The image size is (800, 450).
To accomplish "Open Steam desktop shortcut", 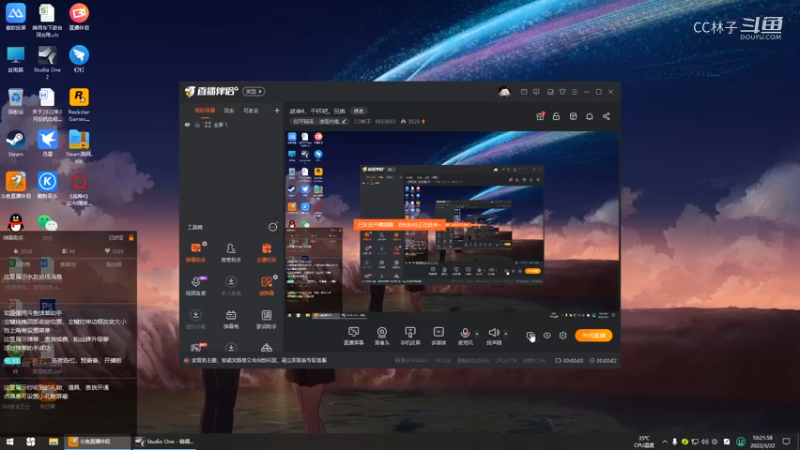I will coord(15,143).
